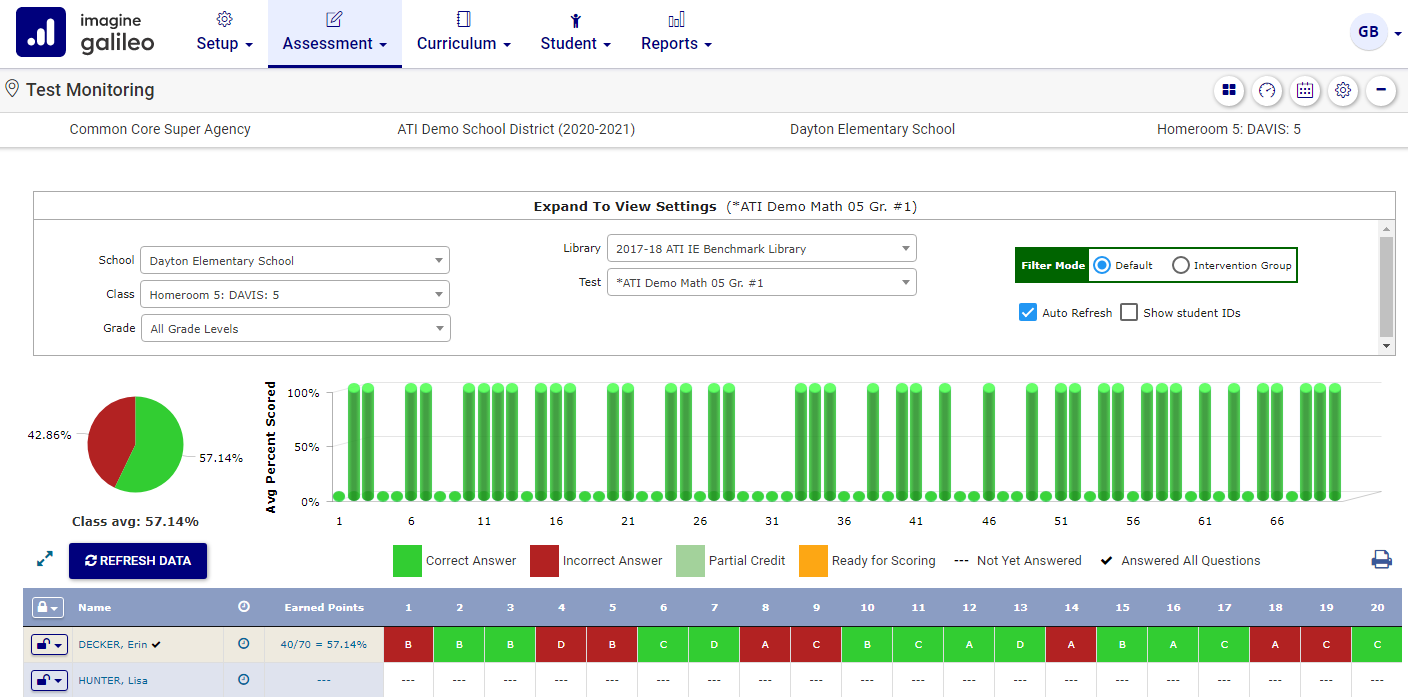Screen dimensions: 1408x698
Task: Click the Correct Answer green legend swatch
Action: pyautogui.click(x=407, y=560)
